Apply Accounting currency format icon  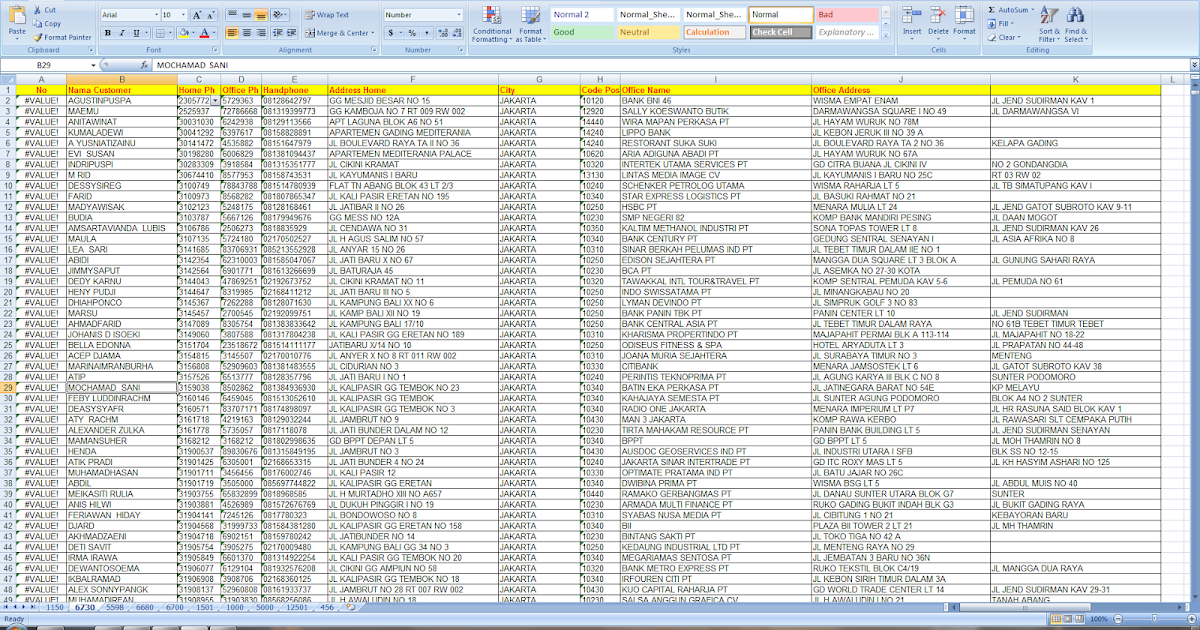pyautogui.click(x=392, y=33)
